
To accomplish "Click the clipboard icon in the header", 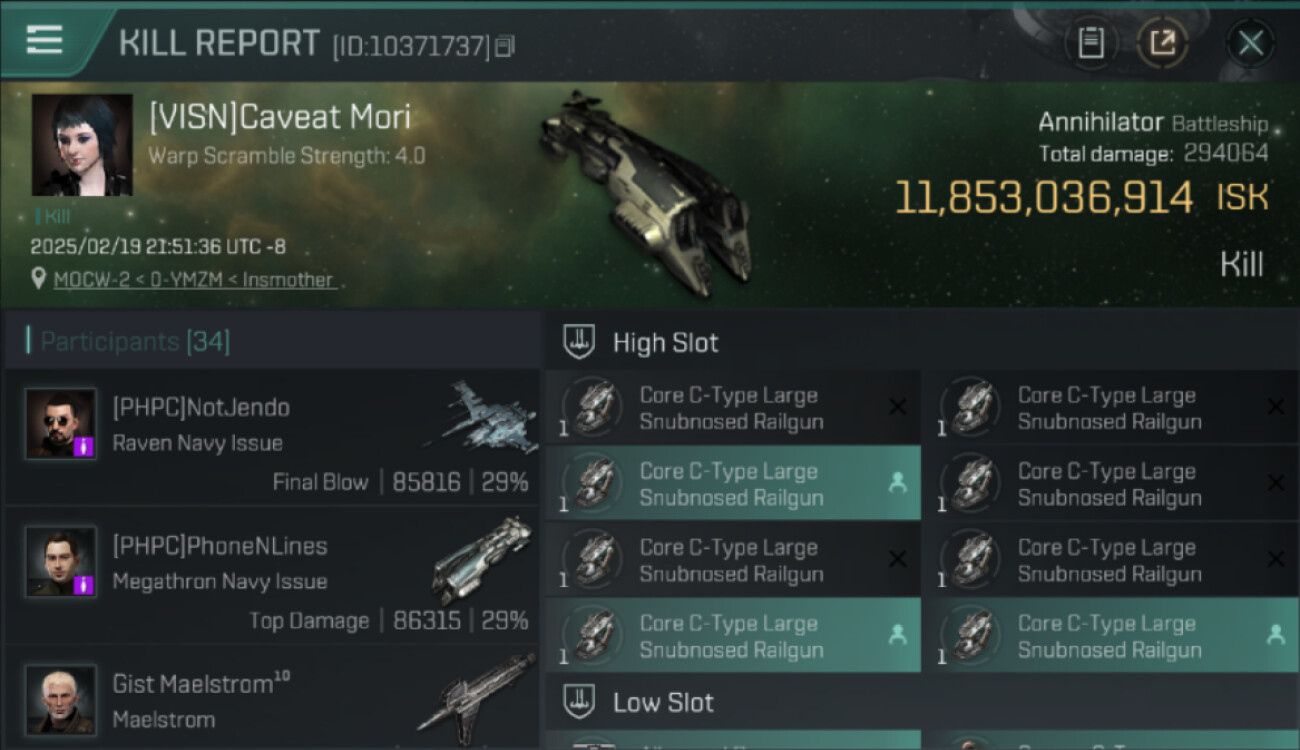I will 1091,43.
